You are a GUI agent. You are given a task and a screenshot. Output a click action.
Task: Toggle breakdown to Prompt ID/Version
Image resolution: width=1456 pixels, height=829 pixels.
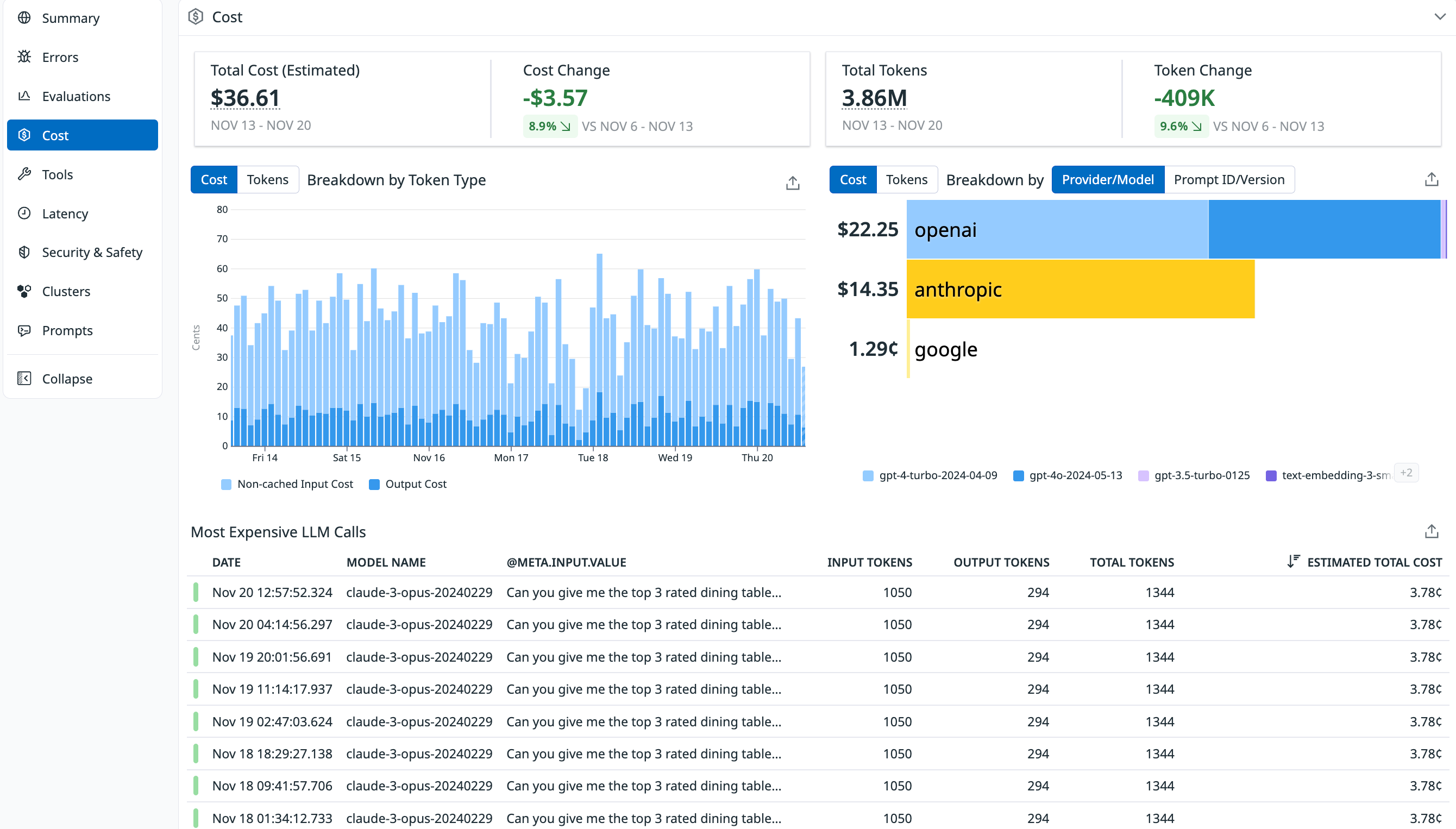click(1229, 180)
